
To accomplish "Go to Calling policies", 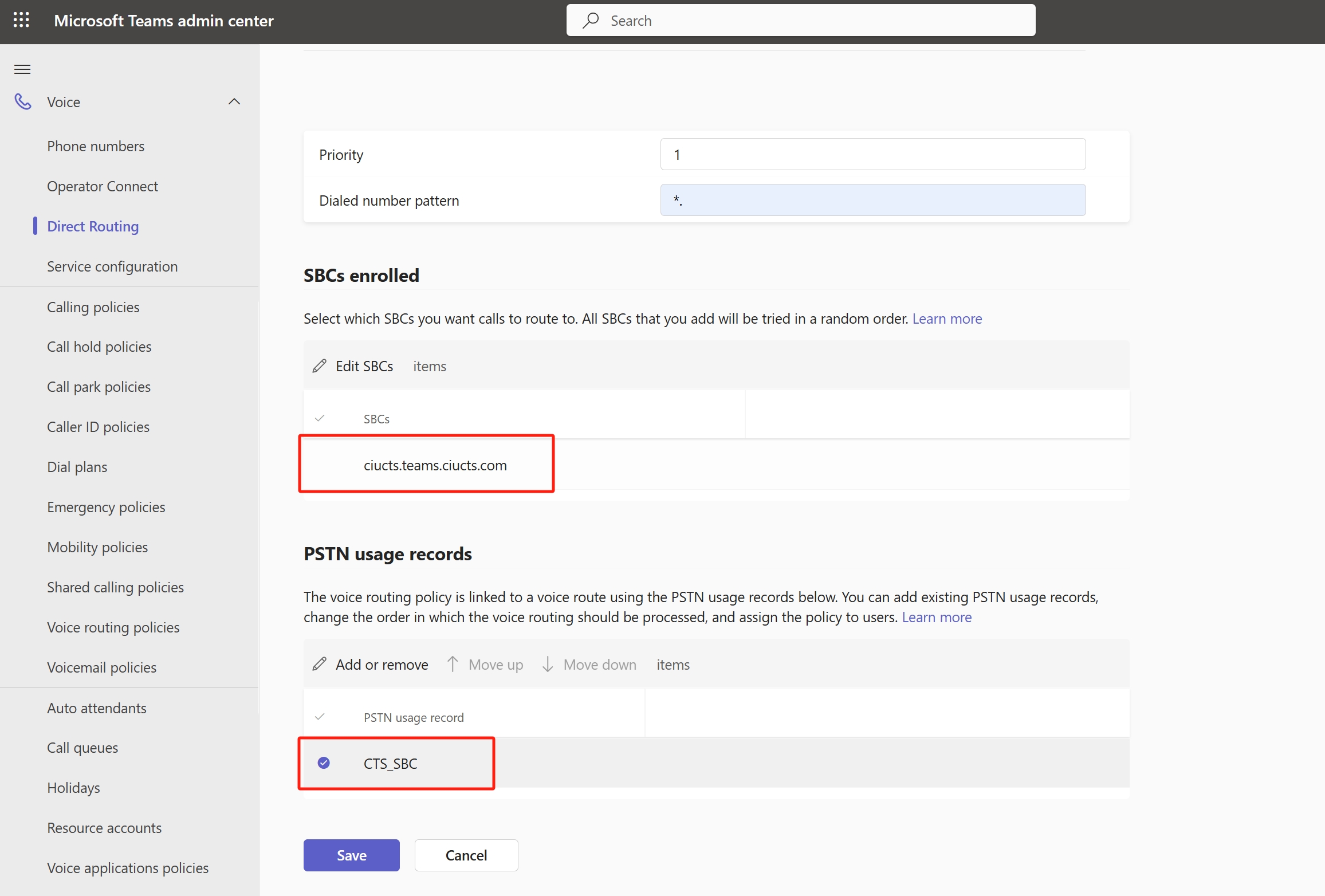I will [93, 307].
